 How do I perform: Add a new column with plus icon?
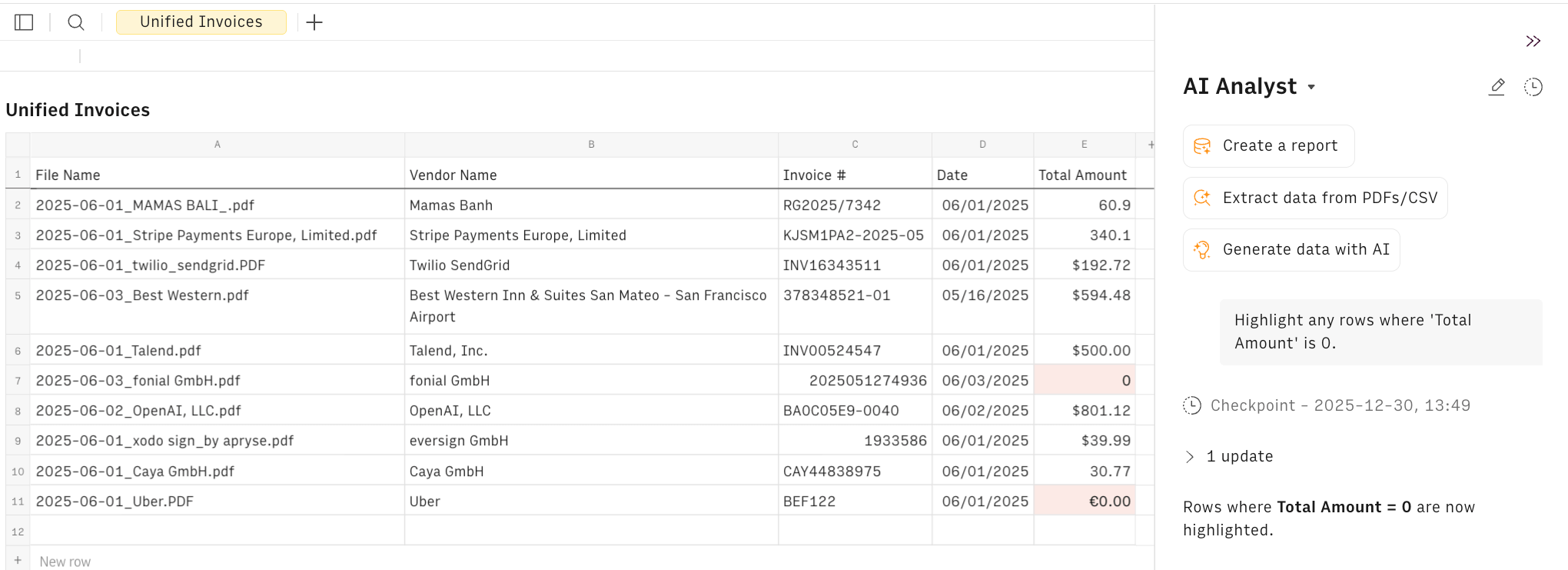[x=1151, y=145]
